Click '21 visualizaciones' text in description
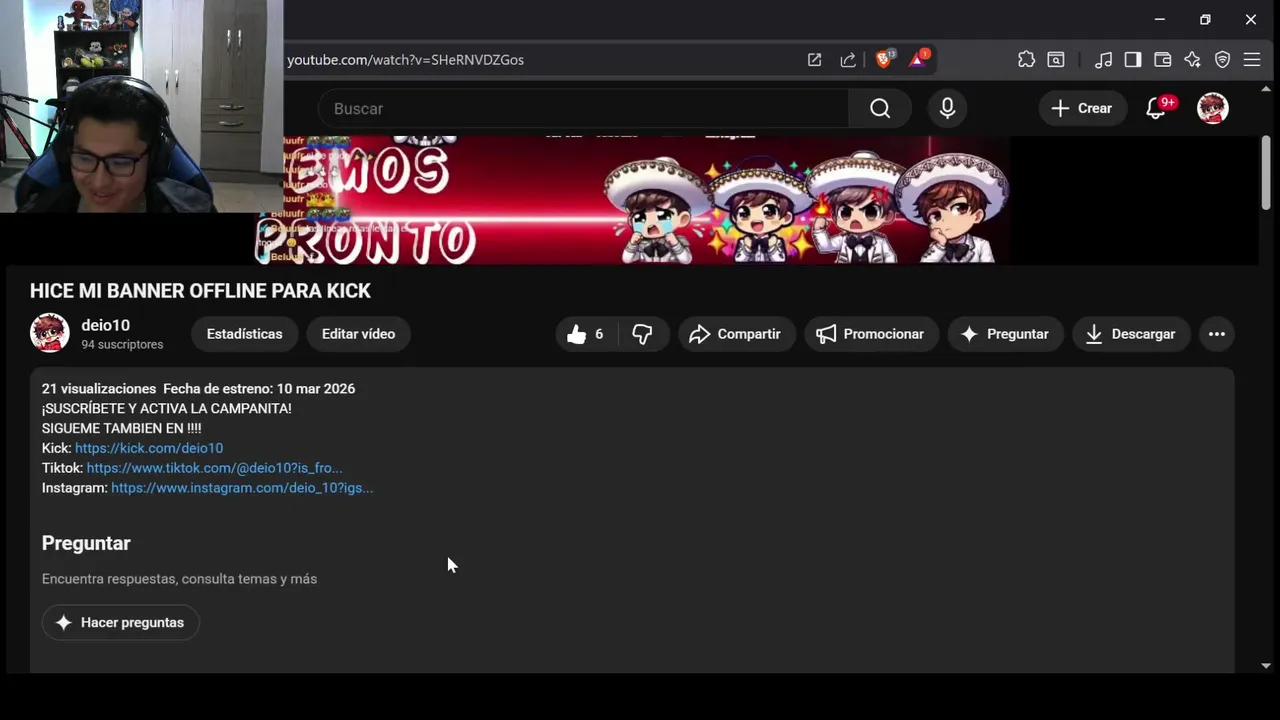 point(99,388)
